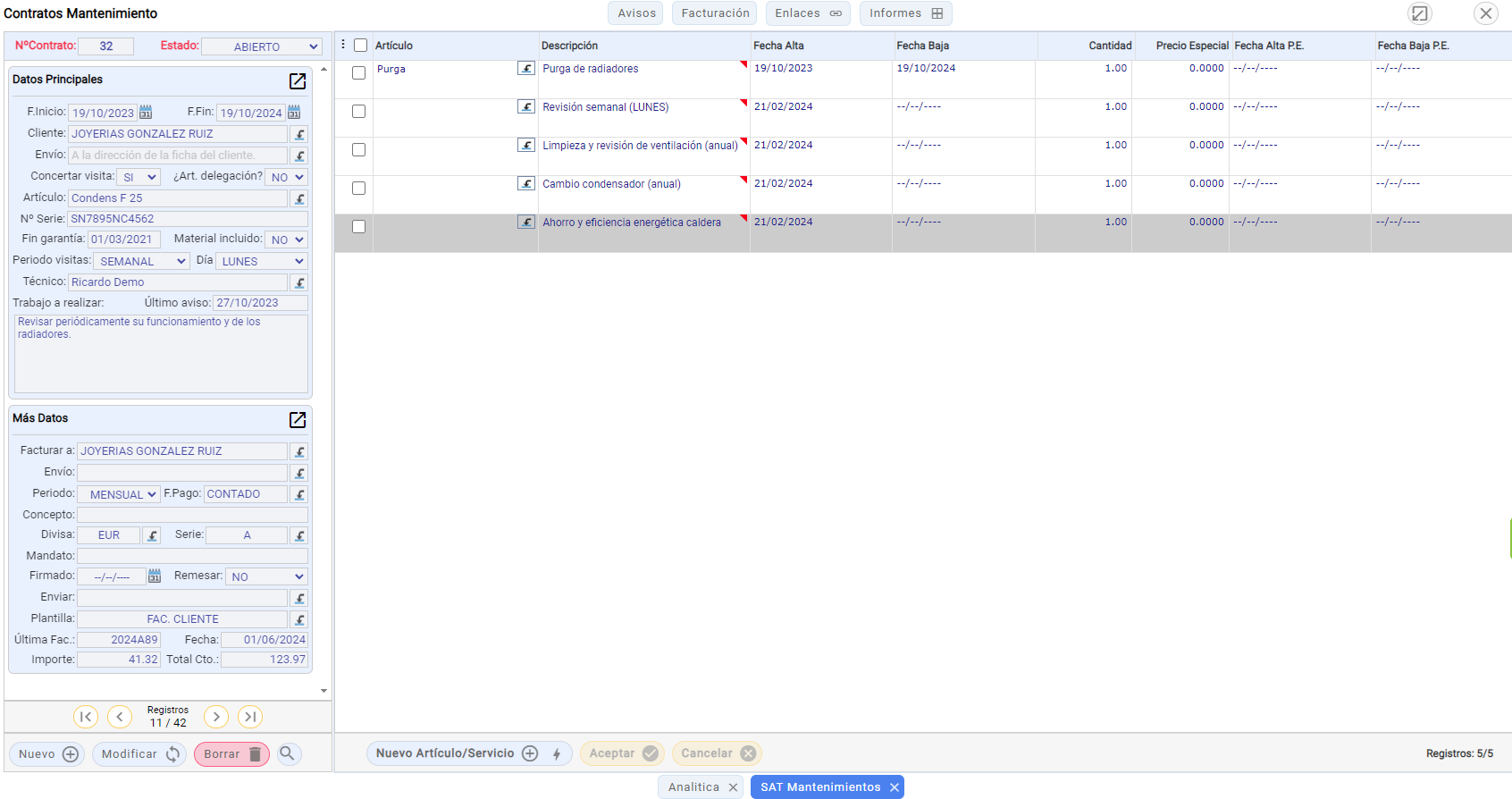Check the Ahorro y eficiencia energética row checkbox
This screenshot has height=799, width=1512.
click(x=359, y=227)
